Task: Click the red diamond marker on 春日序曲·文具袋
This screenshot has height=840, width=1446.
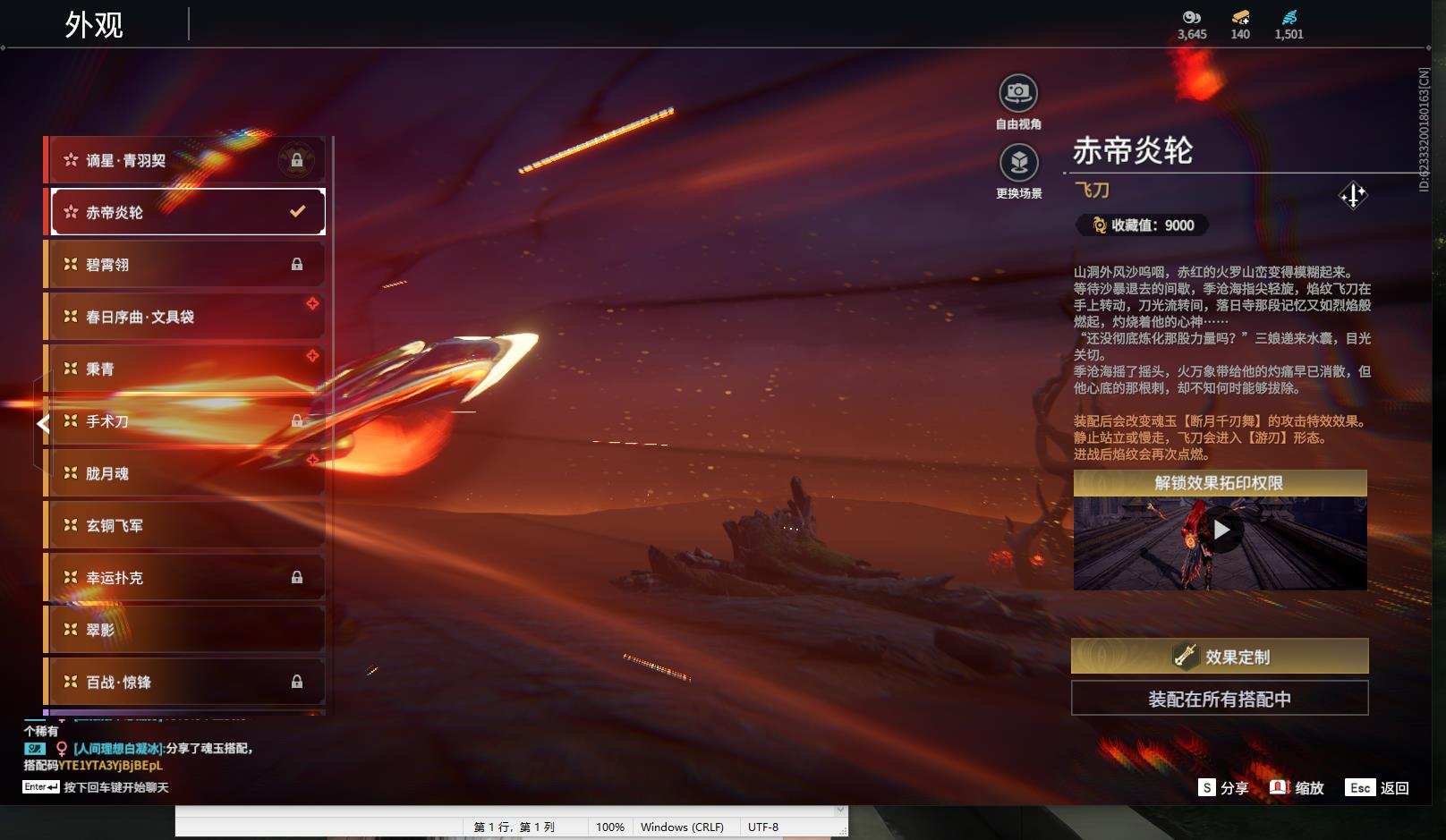Action: coord(312,303)
